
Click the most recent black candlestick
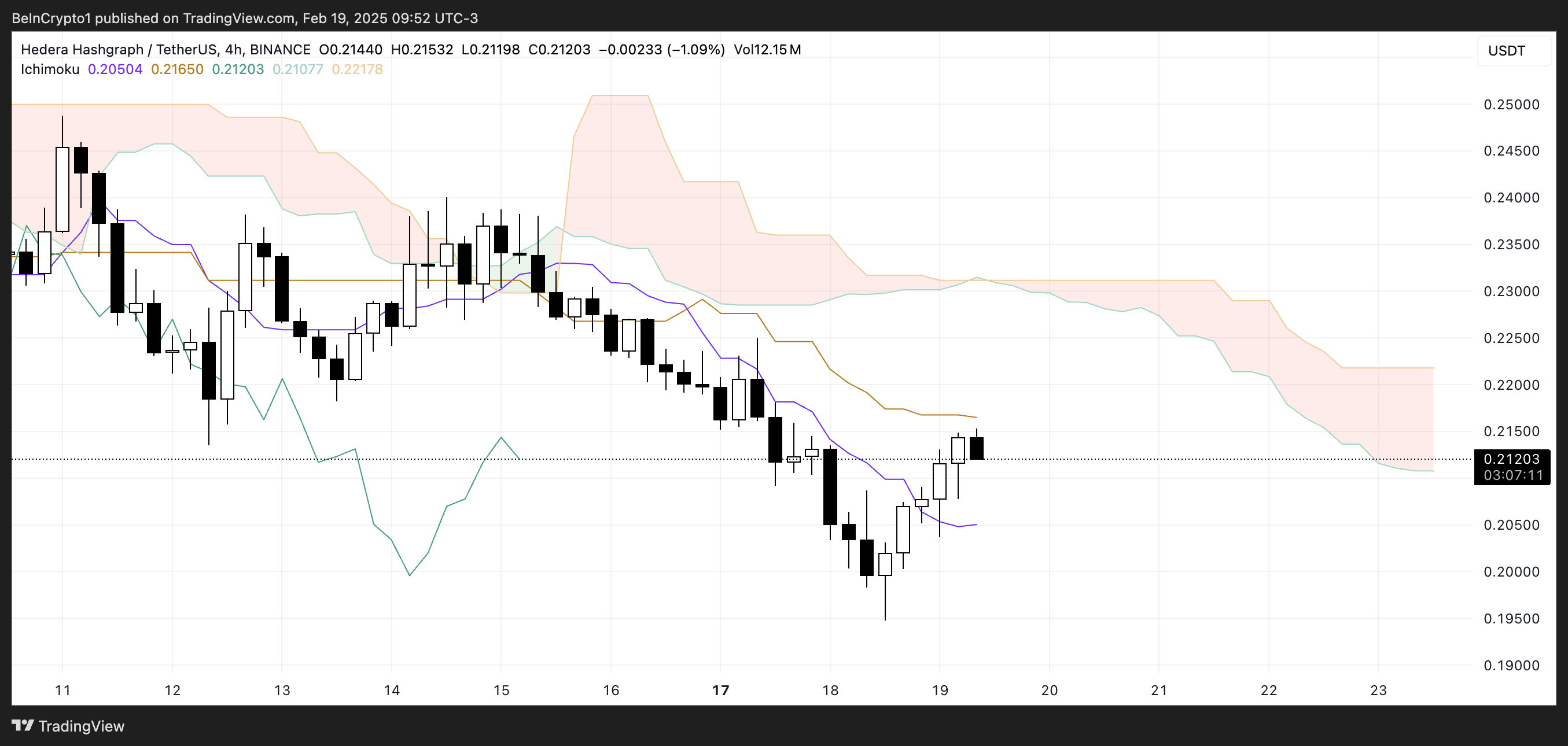point(976,448)
